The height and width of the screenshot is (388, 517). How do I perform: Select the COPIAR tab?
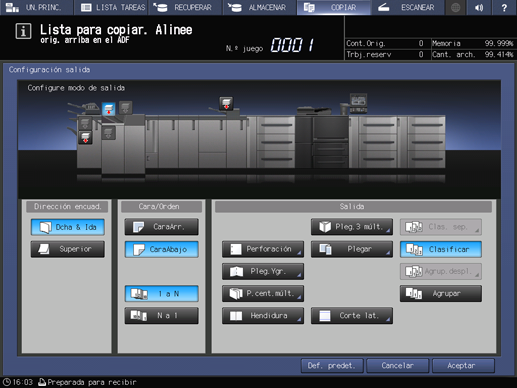pyautogui.click(x=334, y=7)
